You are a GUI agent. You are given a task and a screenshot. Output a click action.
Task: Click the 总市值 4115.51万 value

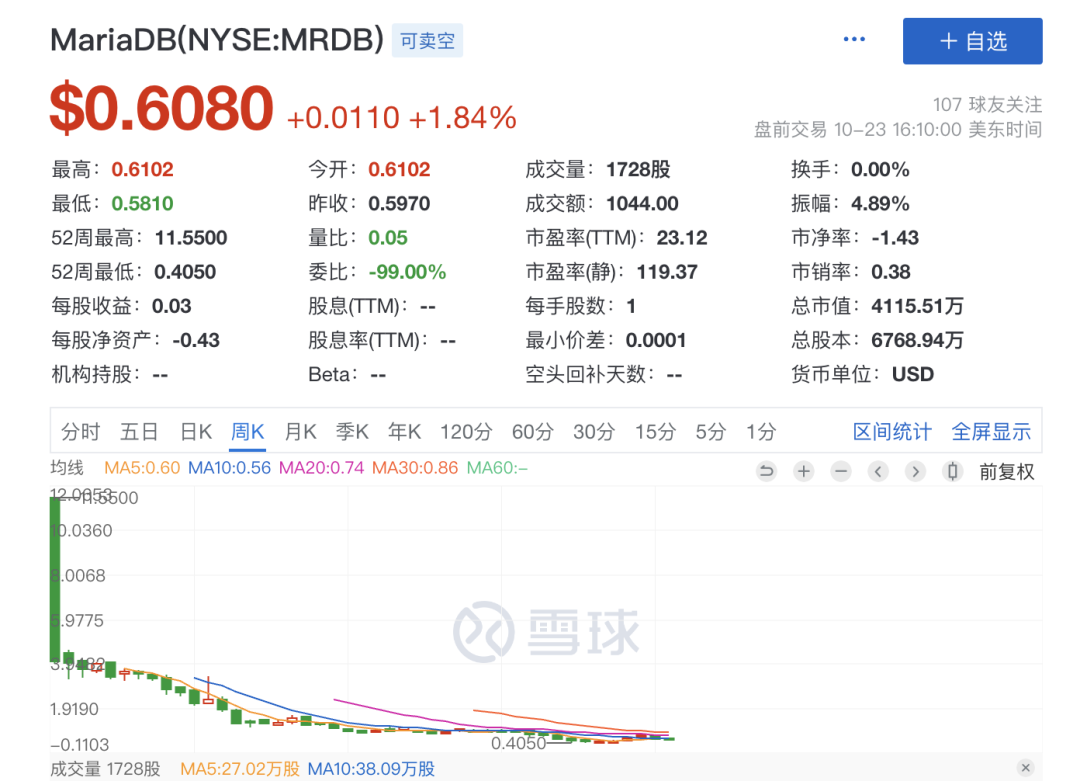point(917,306)
